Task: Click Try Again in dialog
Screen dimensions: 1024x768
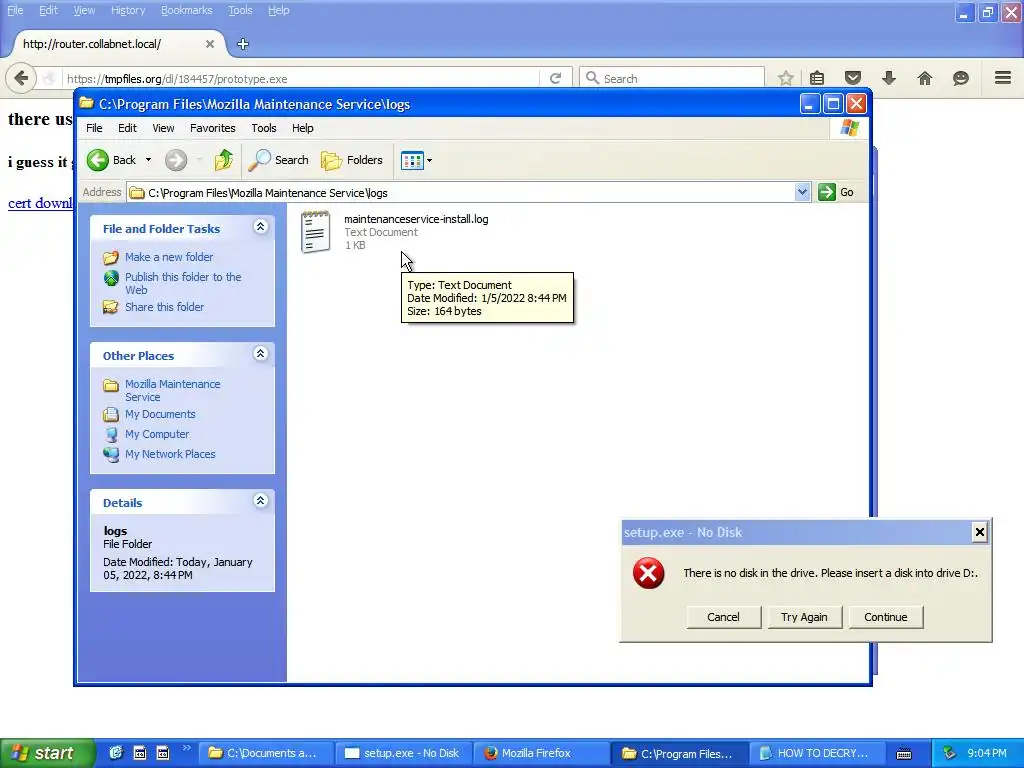Action: [804, 617]
